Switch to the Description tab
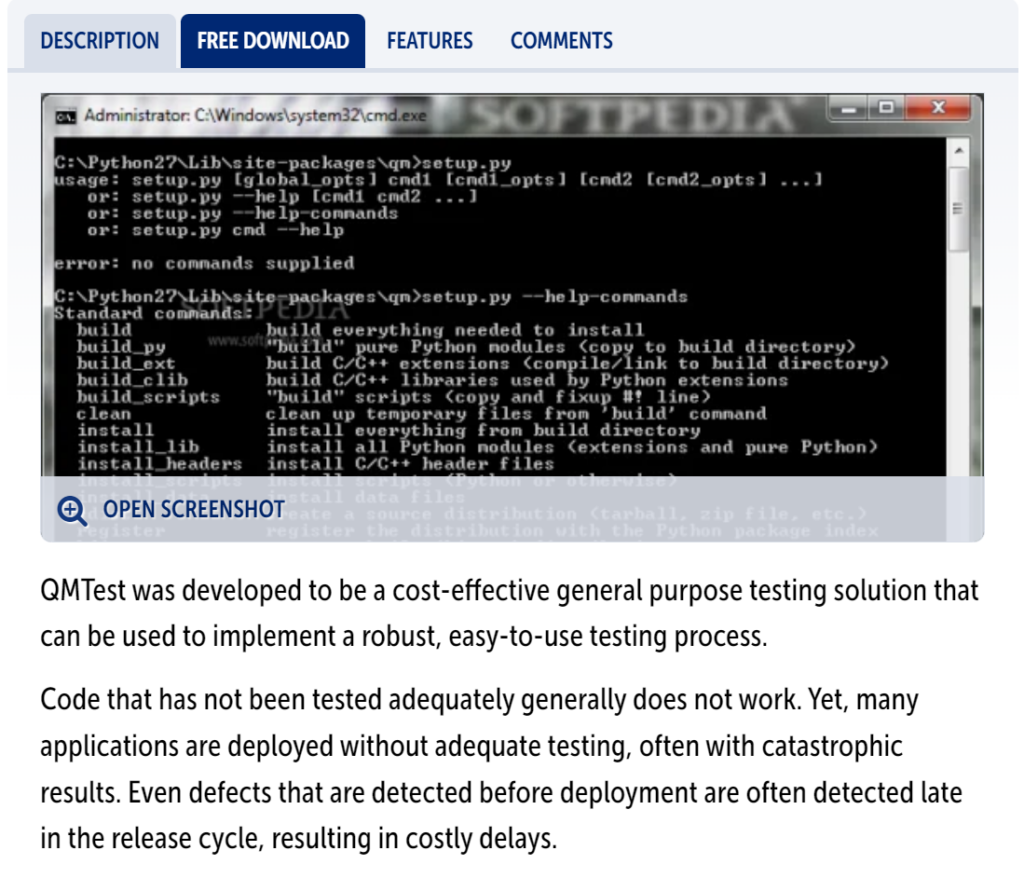The image size is (1024, 878). tap(99, 41)
